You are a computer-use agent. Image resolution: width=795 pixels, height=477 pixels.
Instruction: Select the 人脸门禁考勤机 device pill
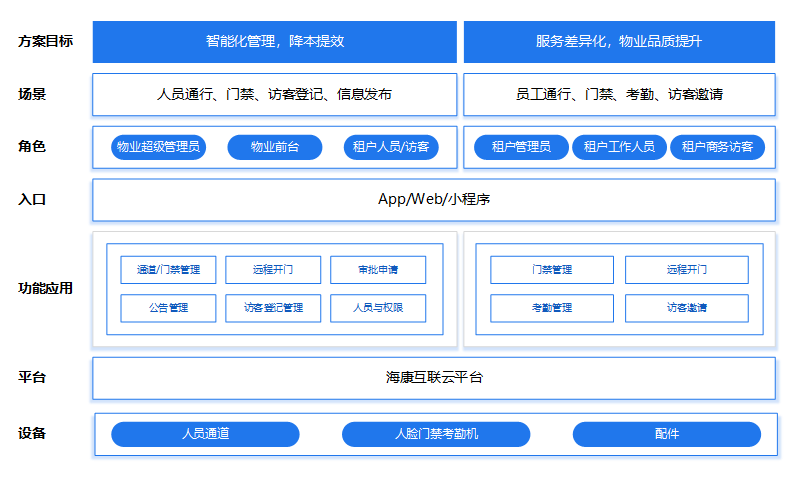(x=436, y=434)
